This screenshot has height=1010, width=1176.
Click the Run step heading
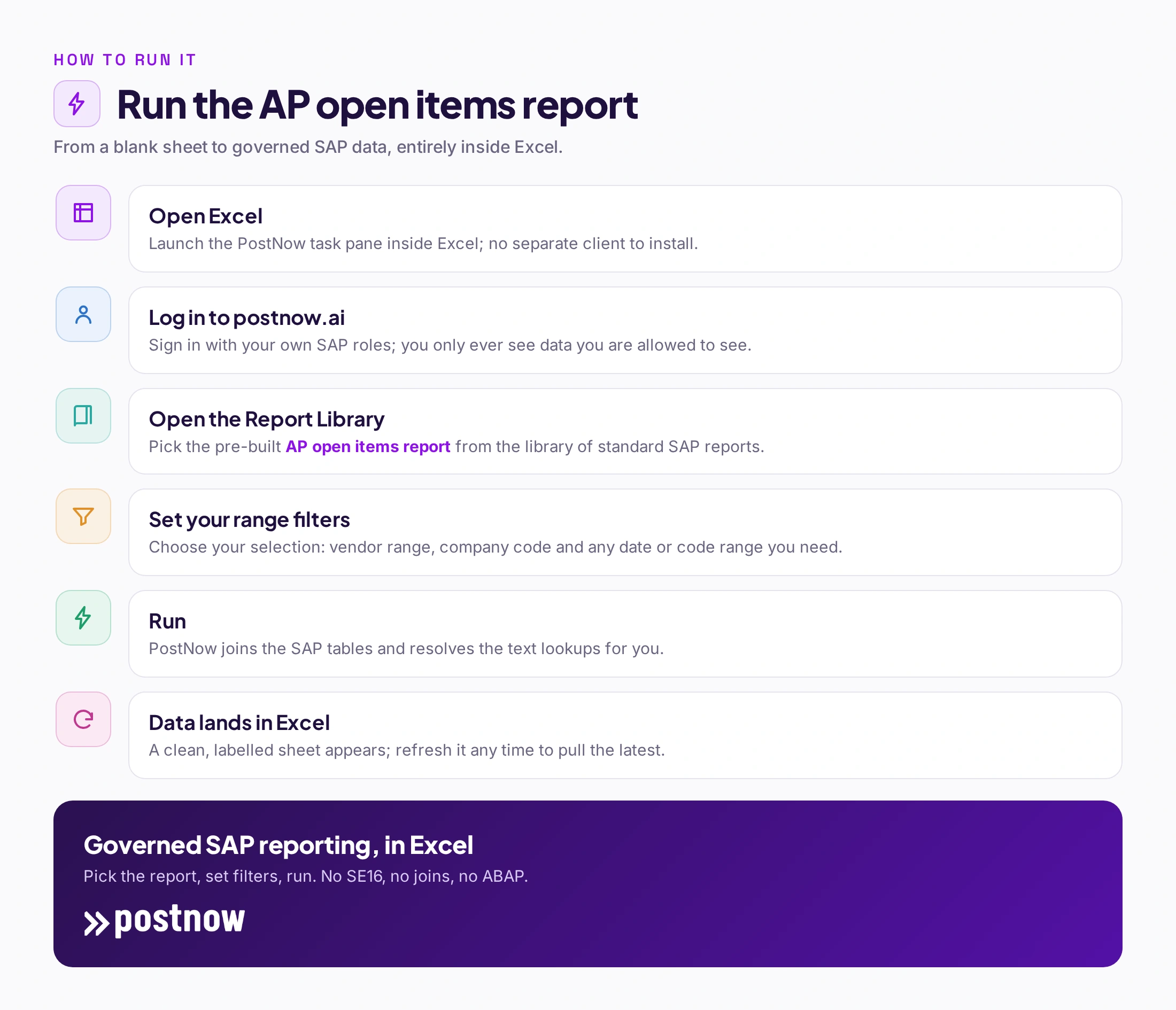(167, 621)
